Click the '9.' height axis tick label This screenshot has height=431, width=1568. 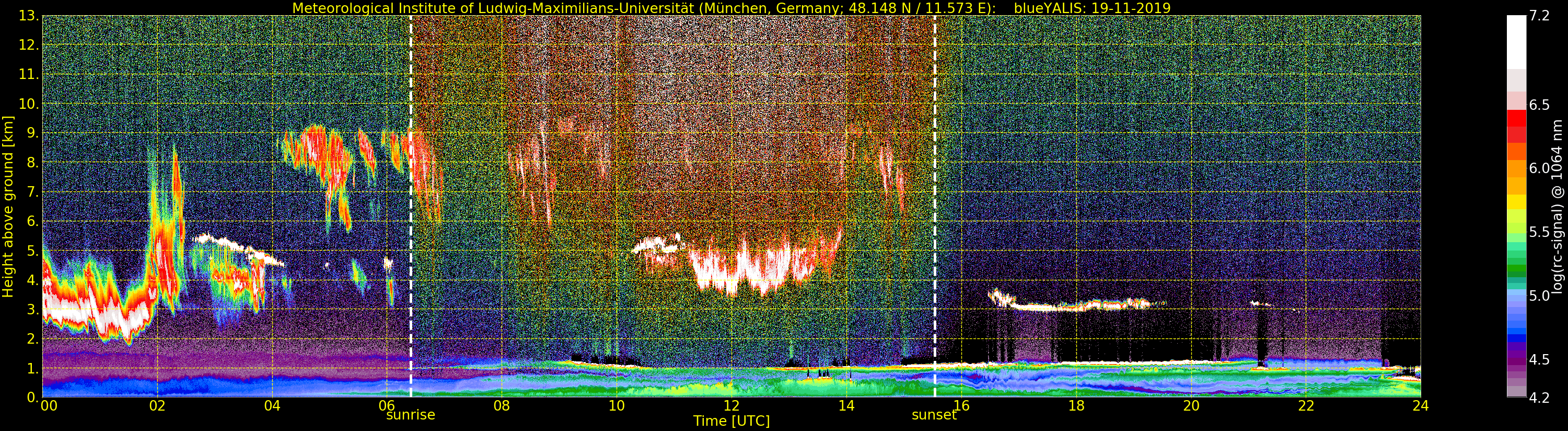click(x=33, y=133)
